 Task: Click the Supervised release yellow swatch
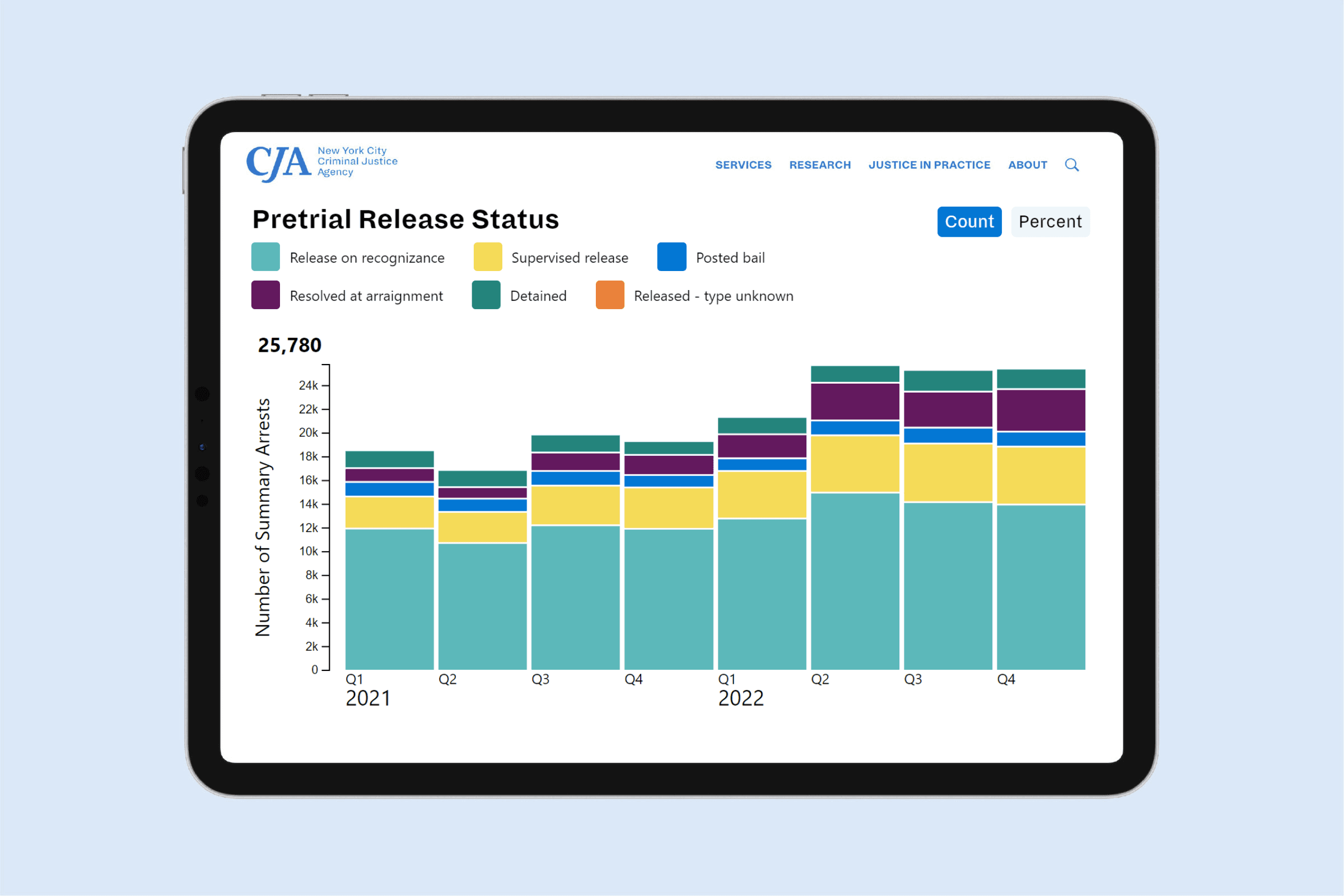pos(487,257)
